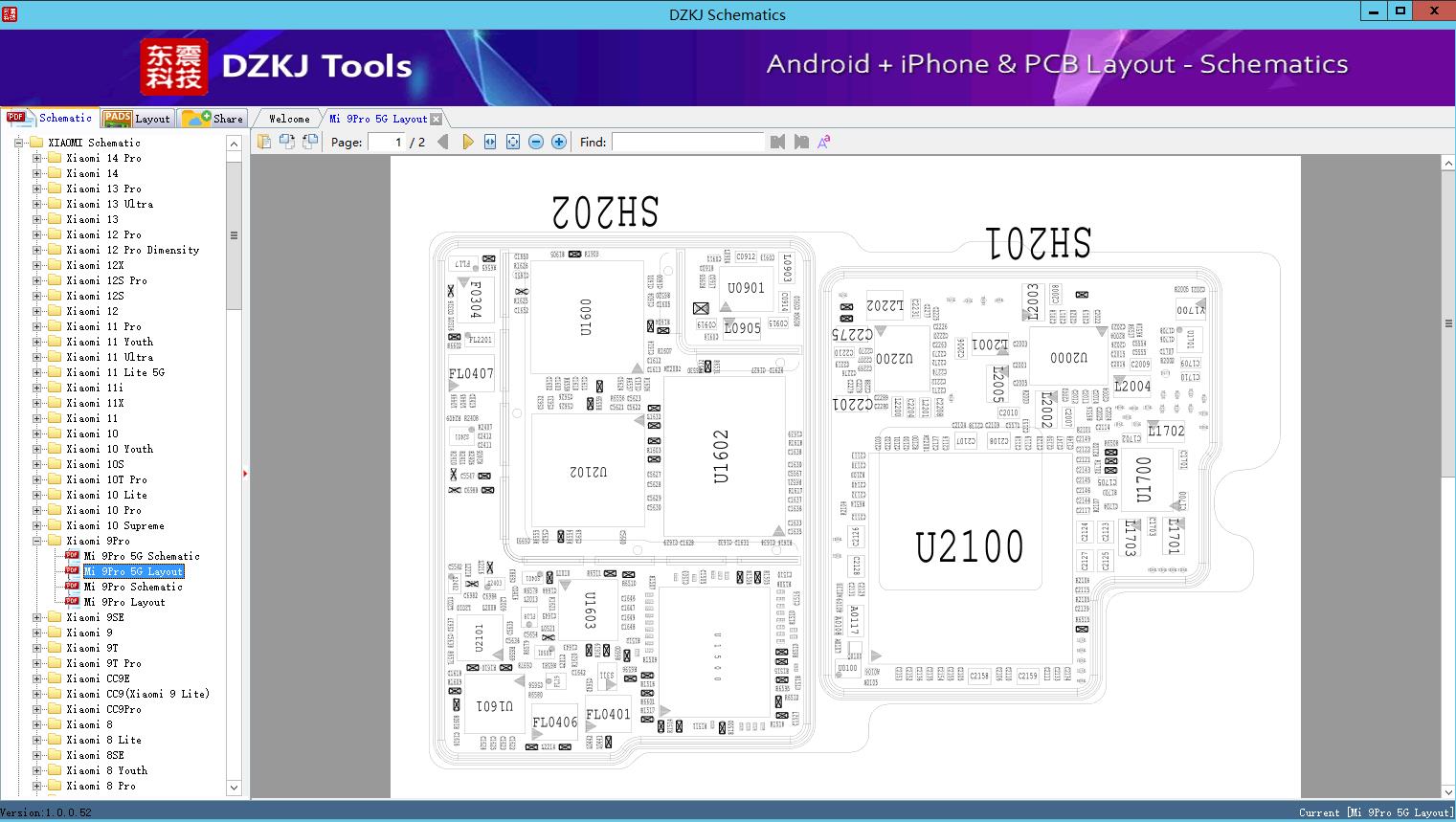Open the Schematic panel tab
Screen dimensions: 1456x822
pyautogui.click(x=50, y=118)
